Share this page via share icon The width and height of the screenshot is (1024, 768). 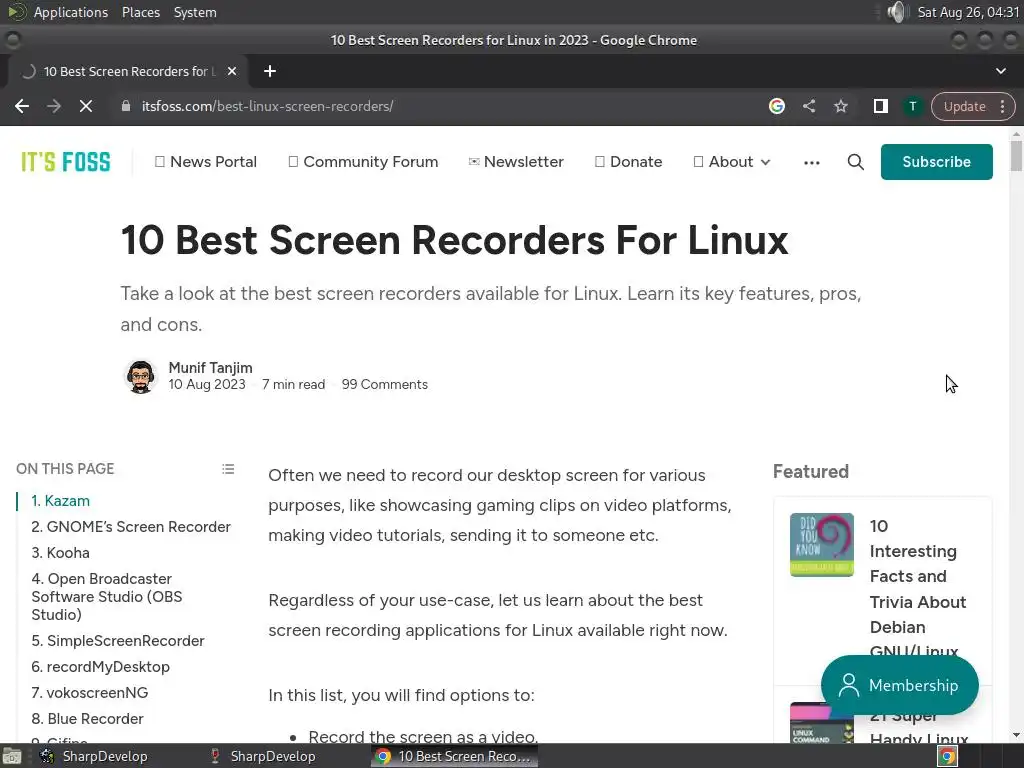tap(809, 106)
